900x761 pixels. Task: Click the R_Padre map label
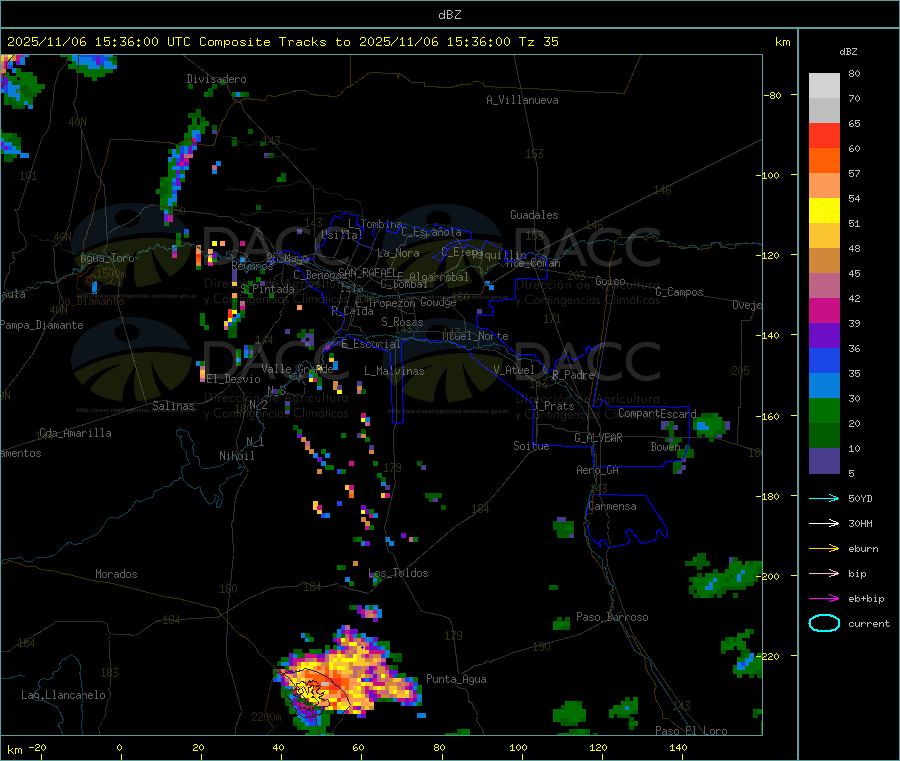tap(573, 375)
